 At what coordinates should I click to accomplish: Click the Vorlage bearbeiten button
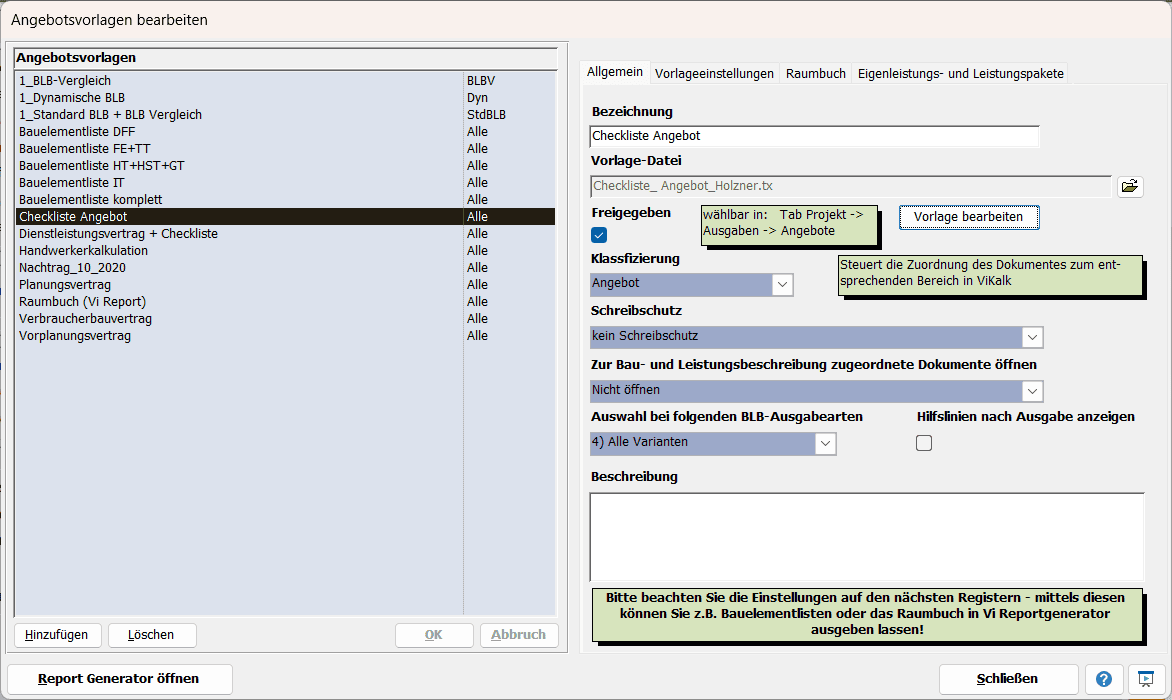968,217
